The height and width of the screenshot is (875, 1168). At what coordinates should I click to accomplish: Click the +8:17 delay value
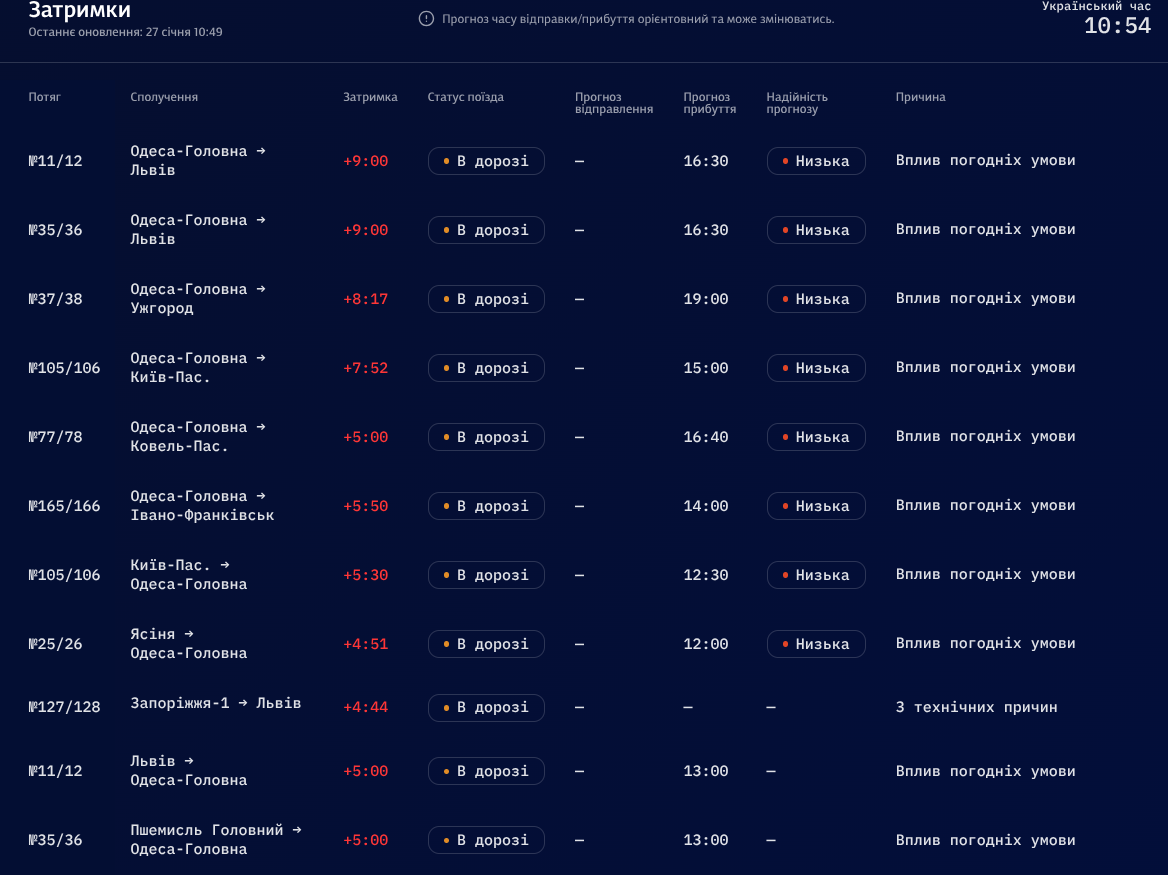pos(365,299)
